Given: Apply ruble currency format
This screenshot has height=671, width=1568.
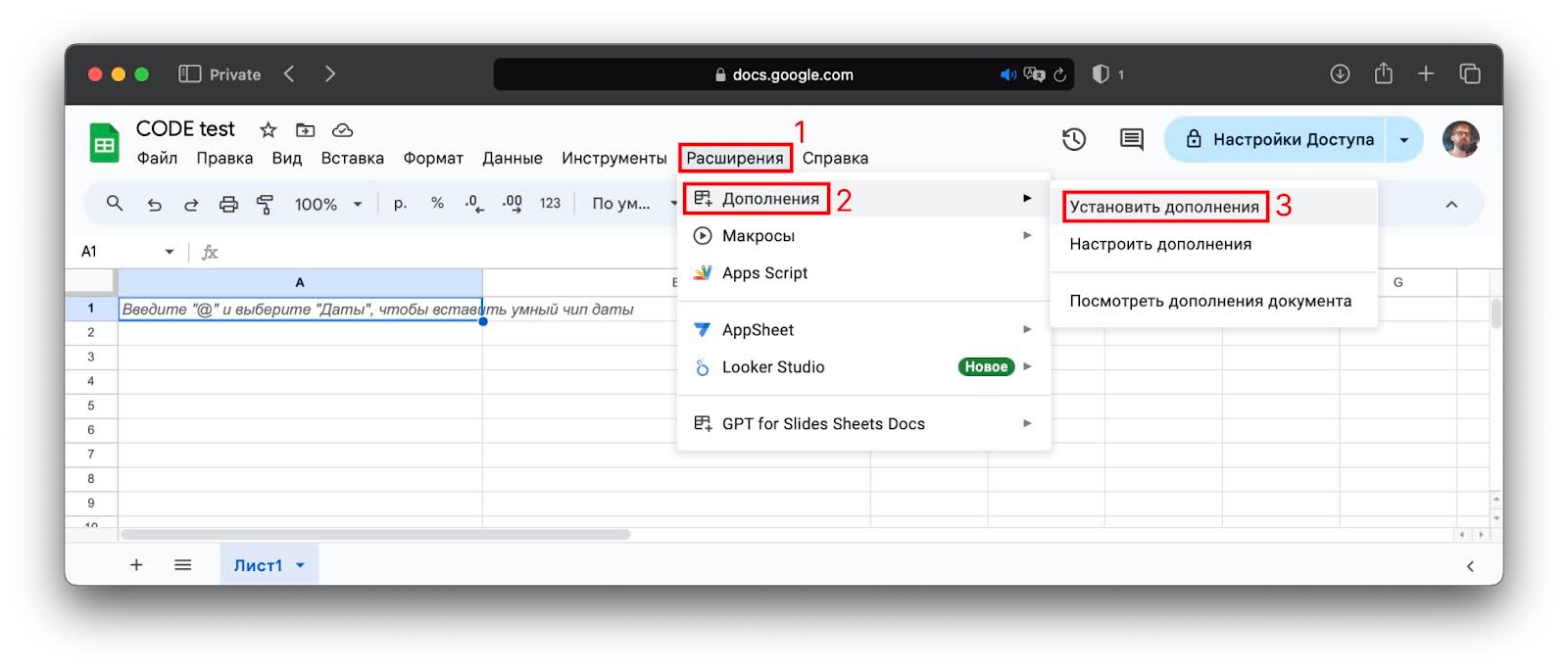Looking at the screenshot, I should [x=400, y=204].
